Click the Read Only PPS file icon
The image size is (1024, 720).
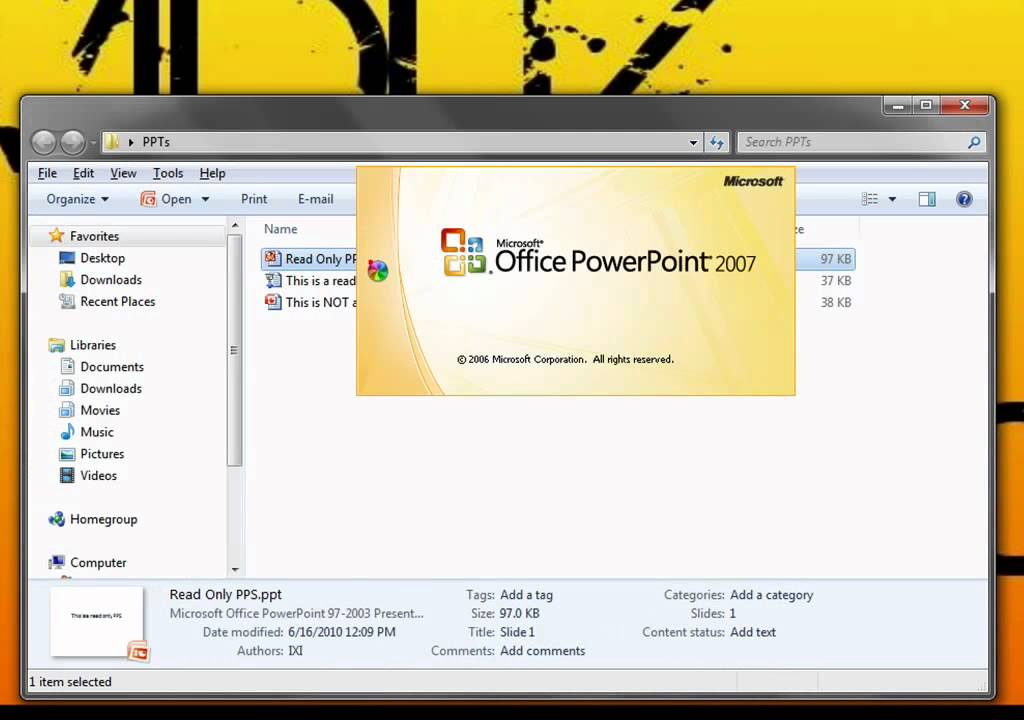tap(273, 259)
